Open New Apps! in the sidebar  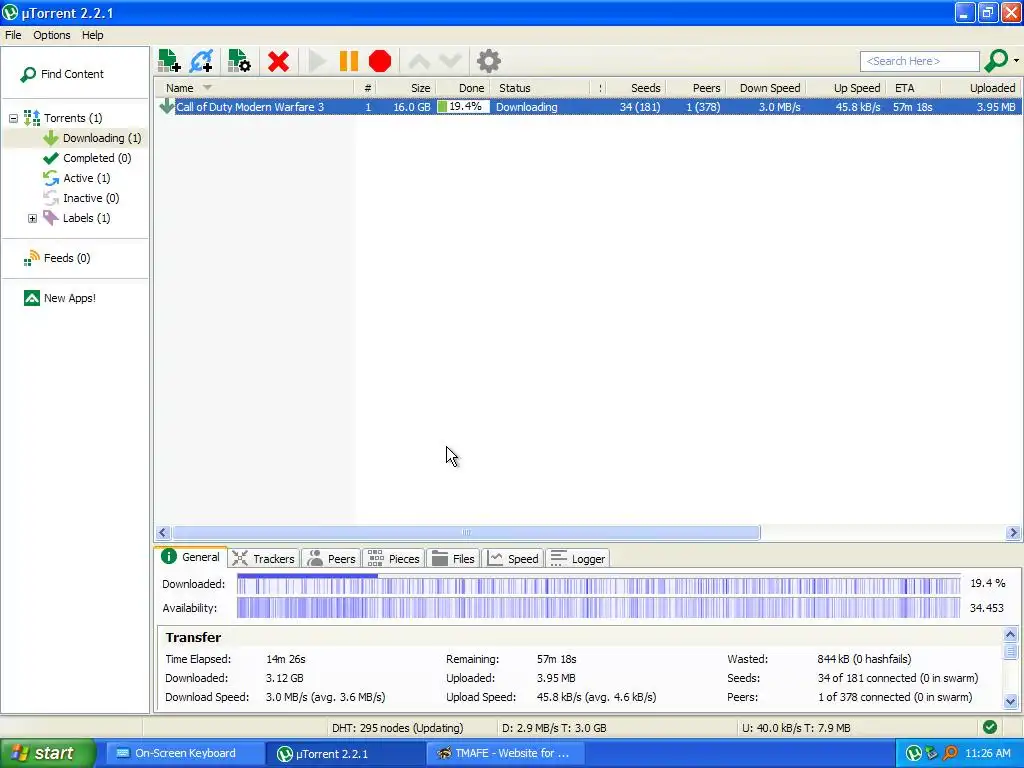click(69, 298)
